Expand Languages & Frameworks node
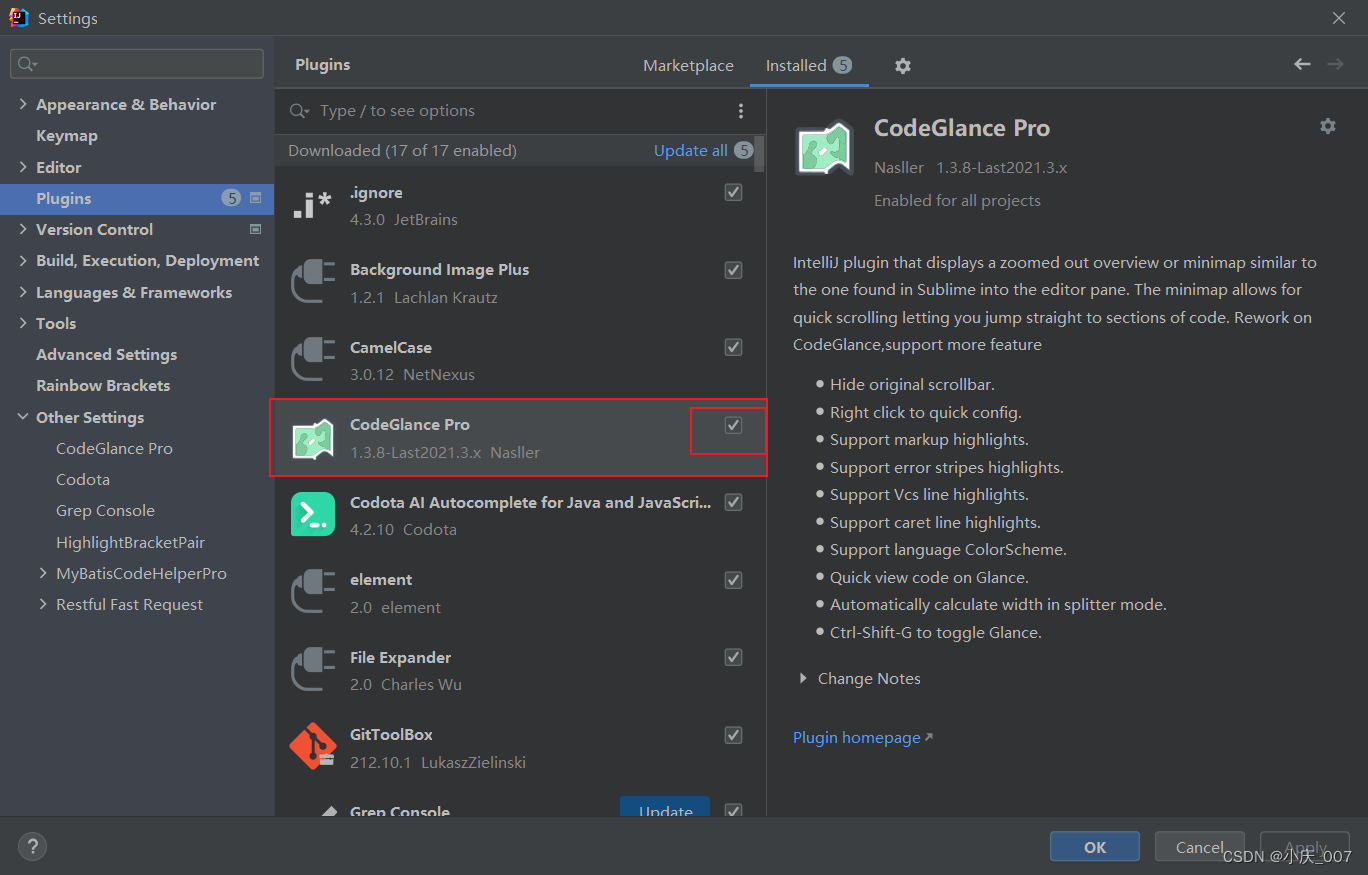Screen dimensions: 1368x875 [23, 292]
